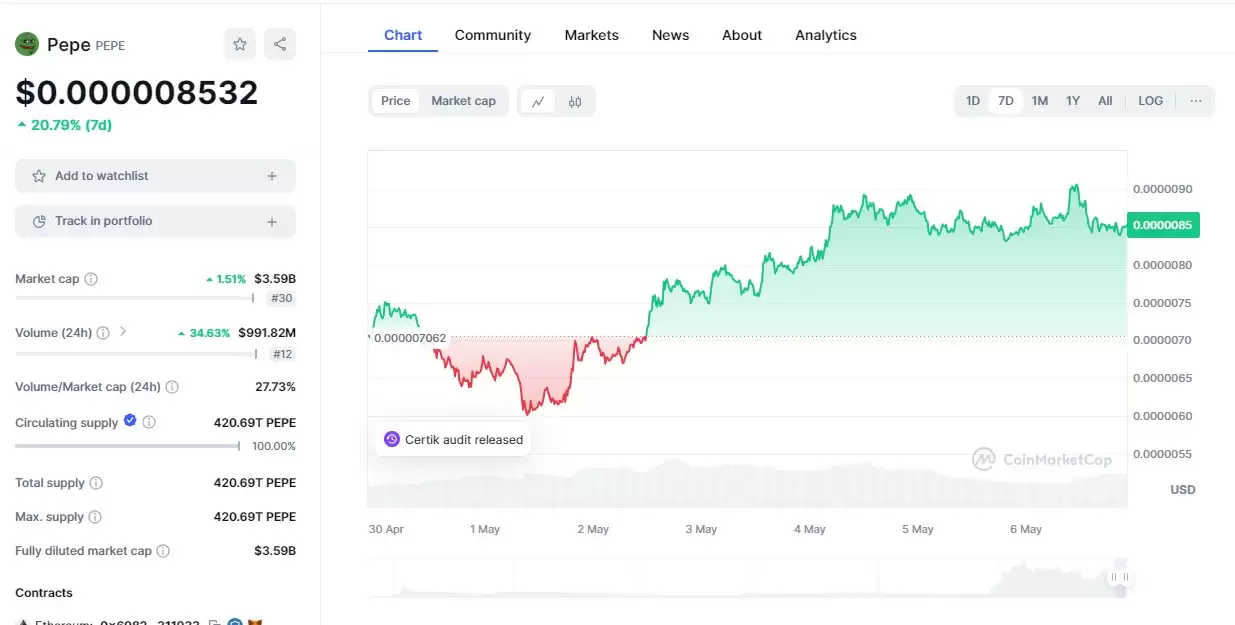Expand Volume (24h) chevron arrow

123,331
